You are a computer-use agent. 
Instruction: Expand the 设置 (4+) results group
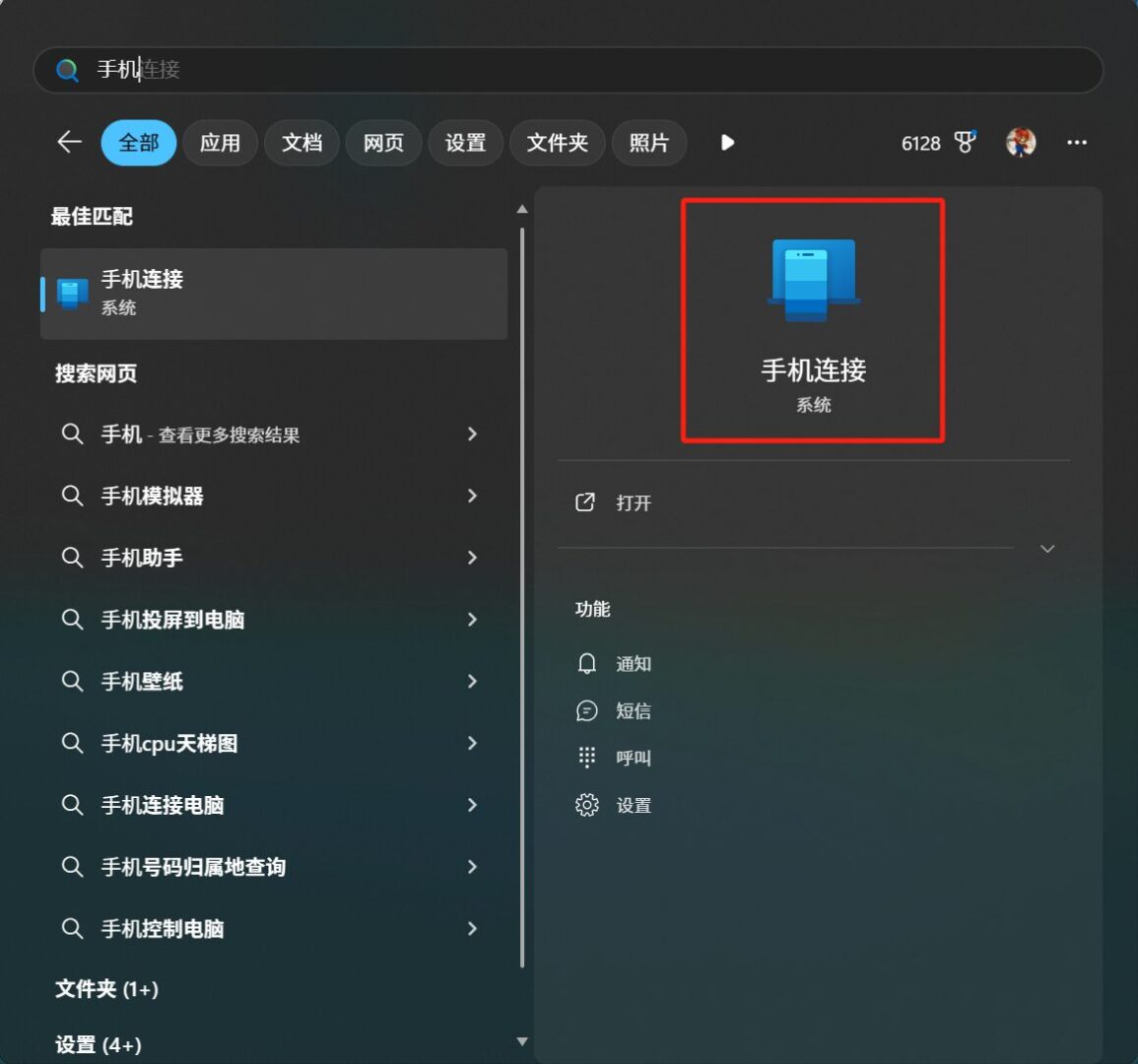point(98,1044)
